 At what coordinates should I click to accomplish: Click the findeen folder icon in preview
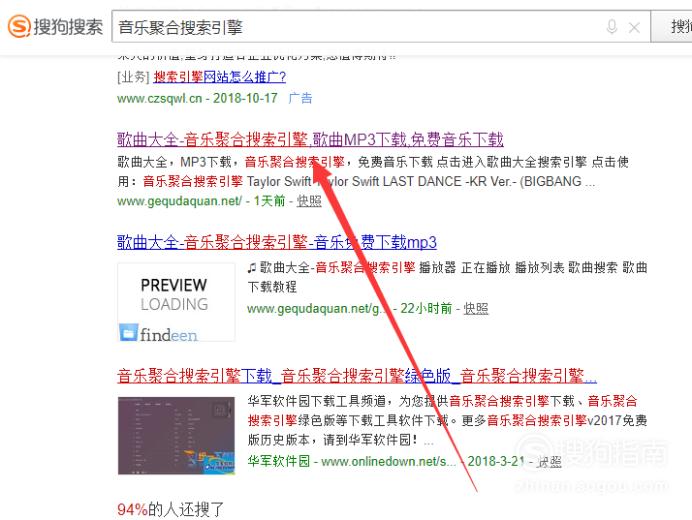[128, 332]
